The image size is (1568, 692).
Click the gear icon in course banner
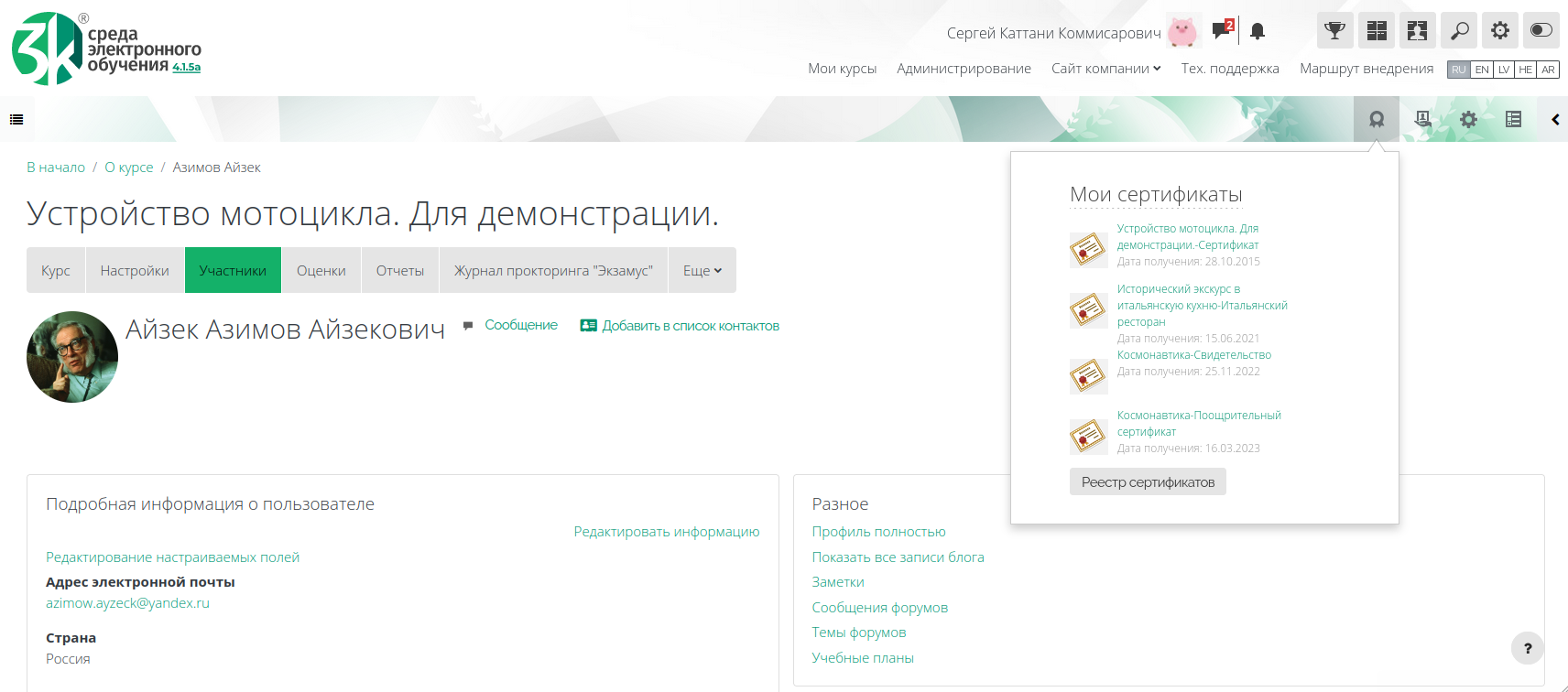1468,119
